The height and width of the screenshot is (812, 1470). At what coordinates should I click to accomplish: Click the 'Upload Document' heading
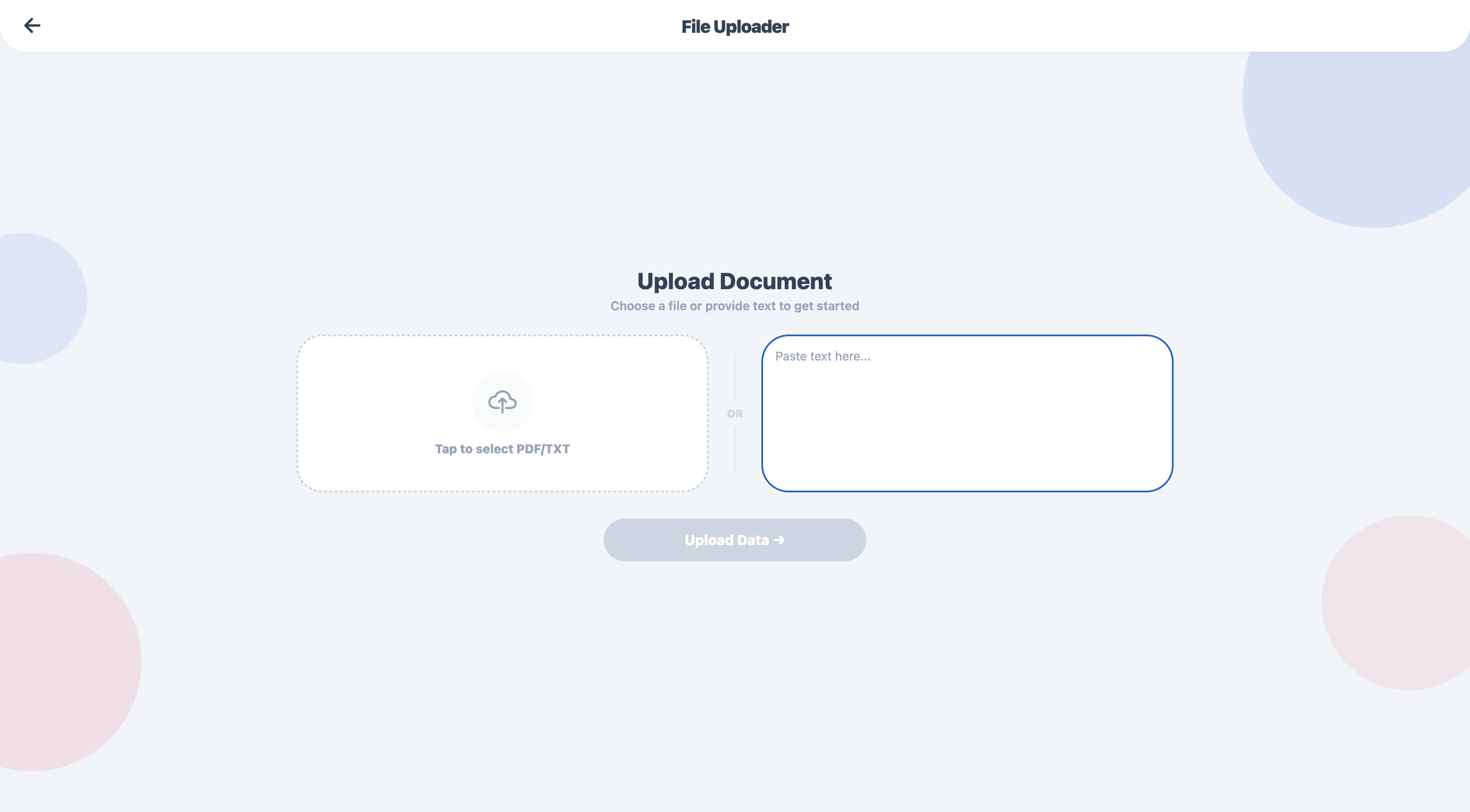735,281
